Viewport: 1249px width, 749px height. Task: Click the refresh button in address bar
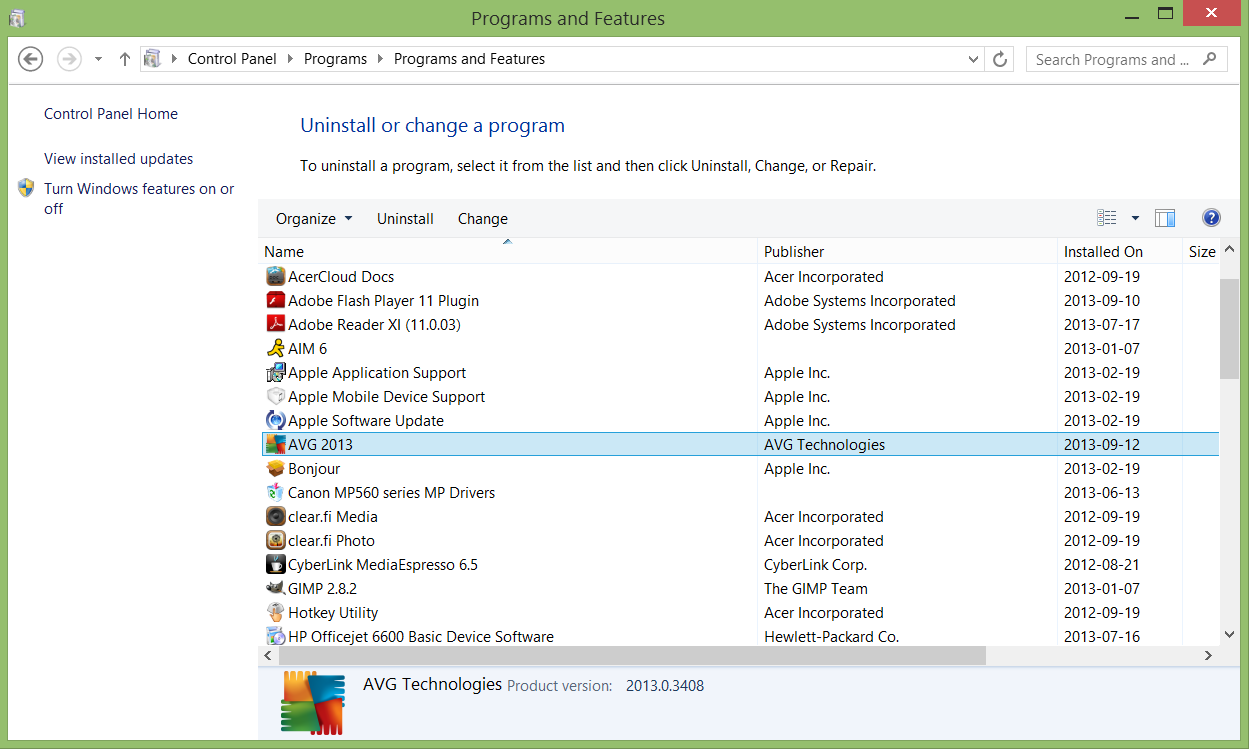click(x=1000, y=59)
